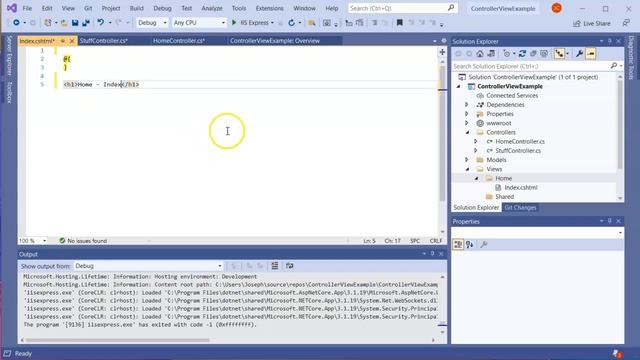Expand the wwwroot node
This screenshot has height=360, width=640.
pyautogui.click(x=467, y=123)
